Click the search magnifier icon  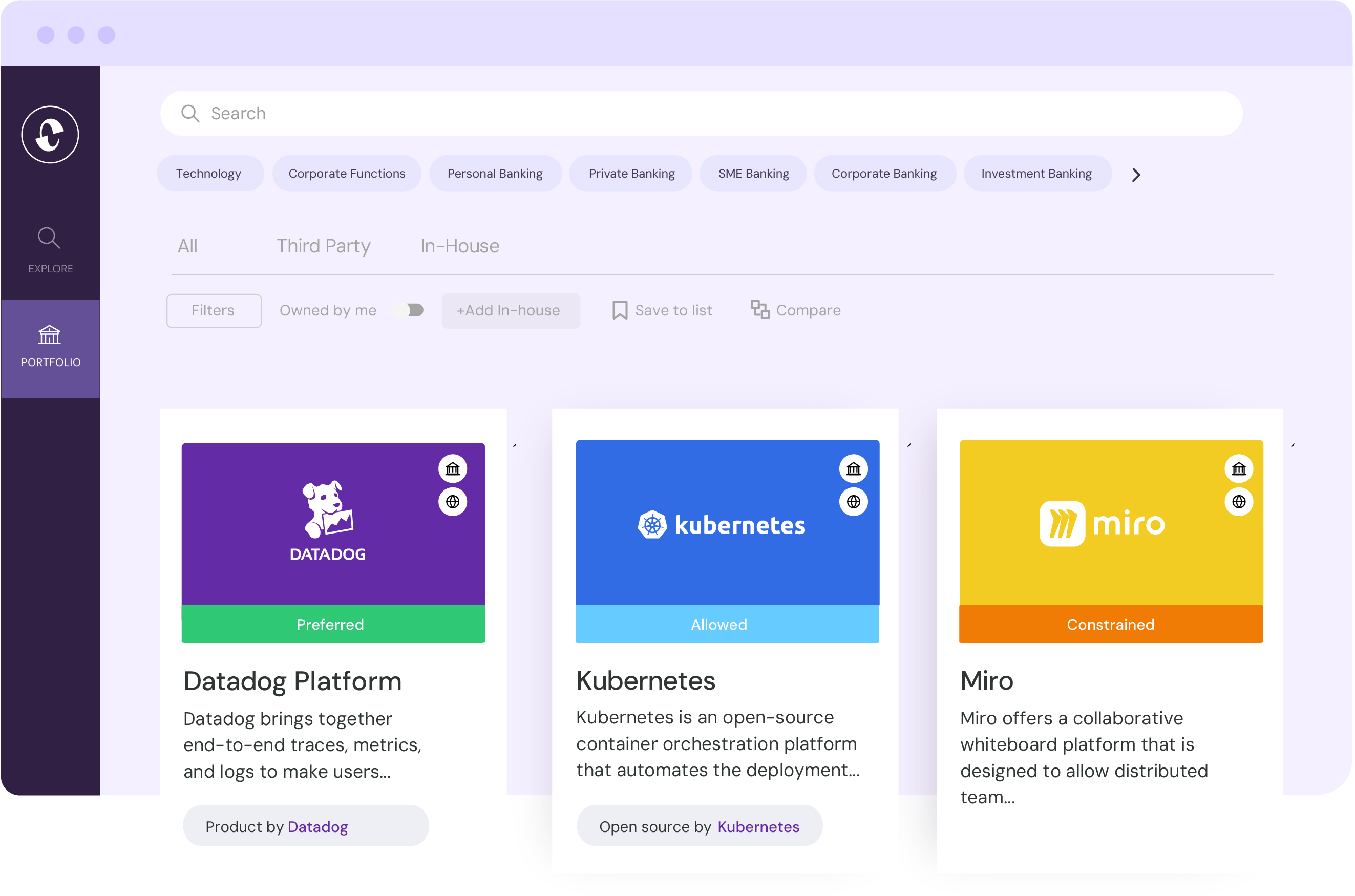click(190, 114)
